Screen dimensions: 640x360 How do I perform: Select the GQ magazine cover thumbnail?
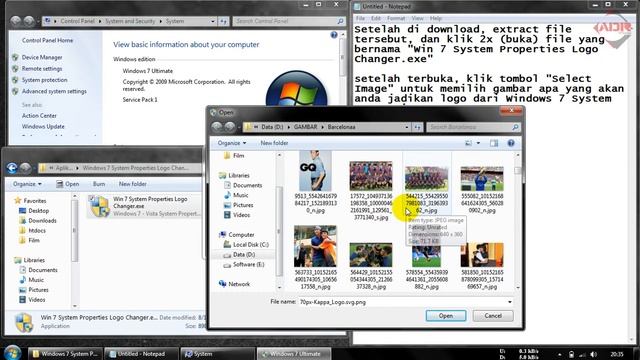pyautogui.click(x=315, y=171)
